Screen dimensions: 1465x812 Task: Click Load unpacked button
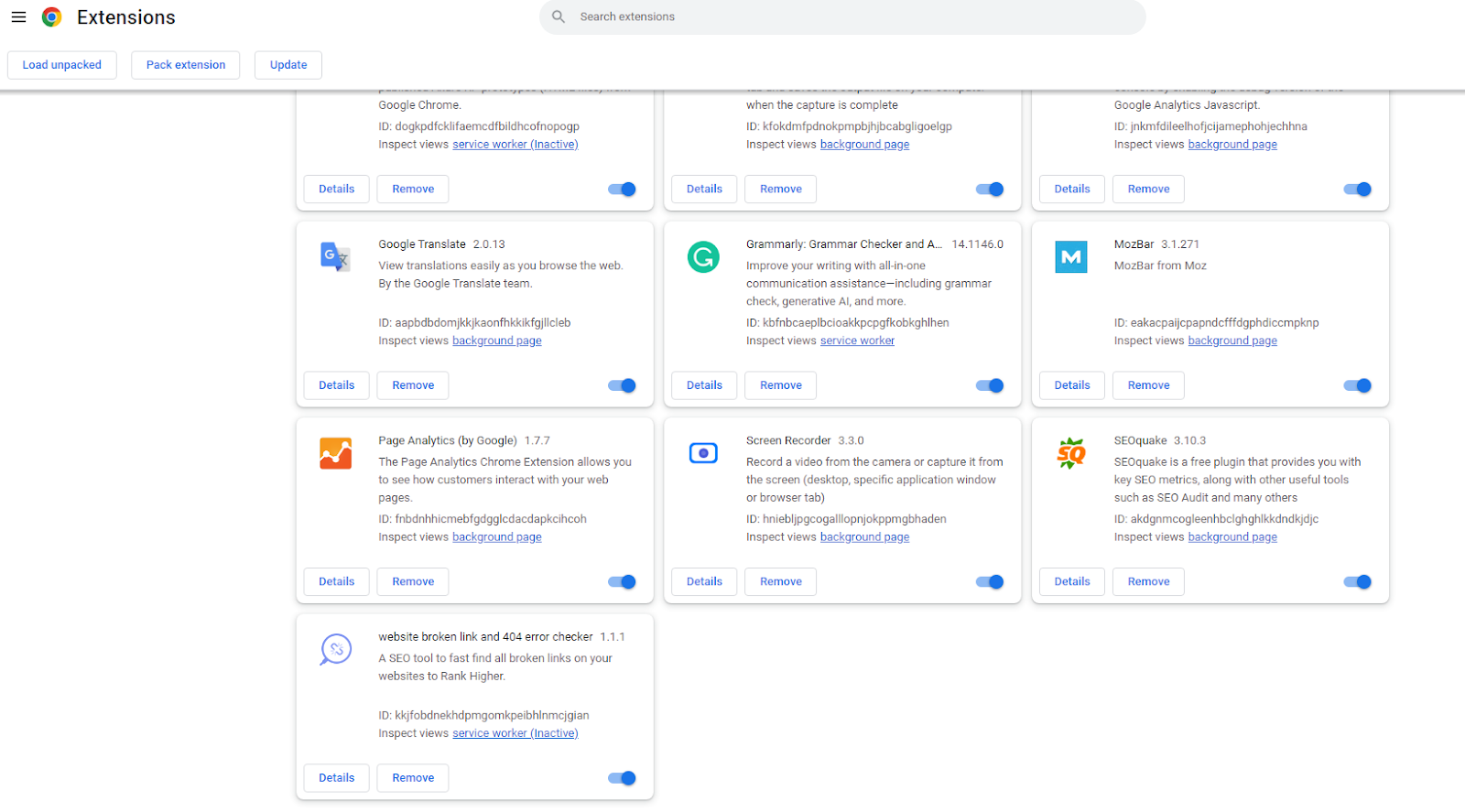tap(62, 65)
